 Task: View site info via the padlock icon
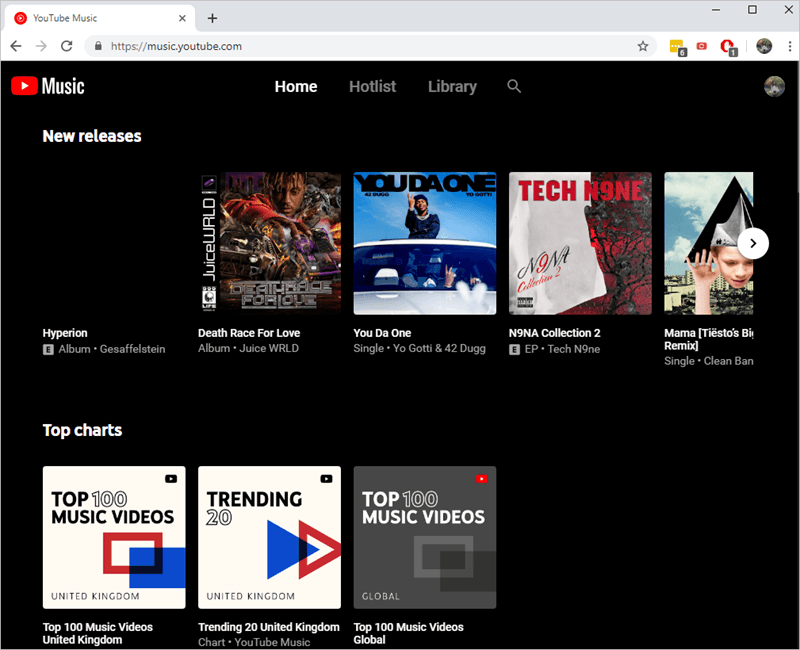98,46
